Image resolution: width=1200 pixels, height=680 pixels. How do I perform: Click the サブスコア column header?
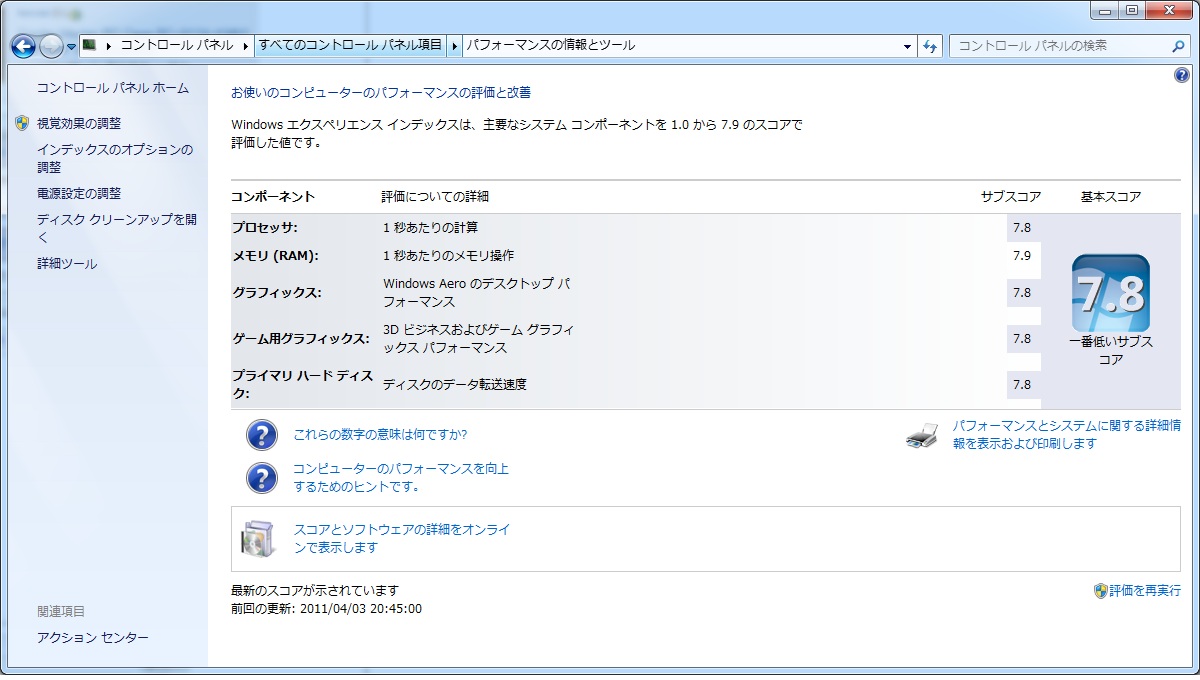click(x=1011, y=196)
